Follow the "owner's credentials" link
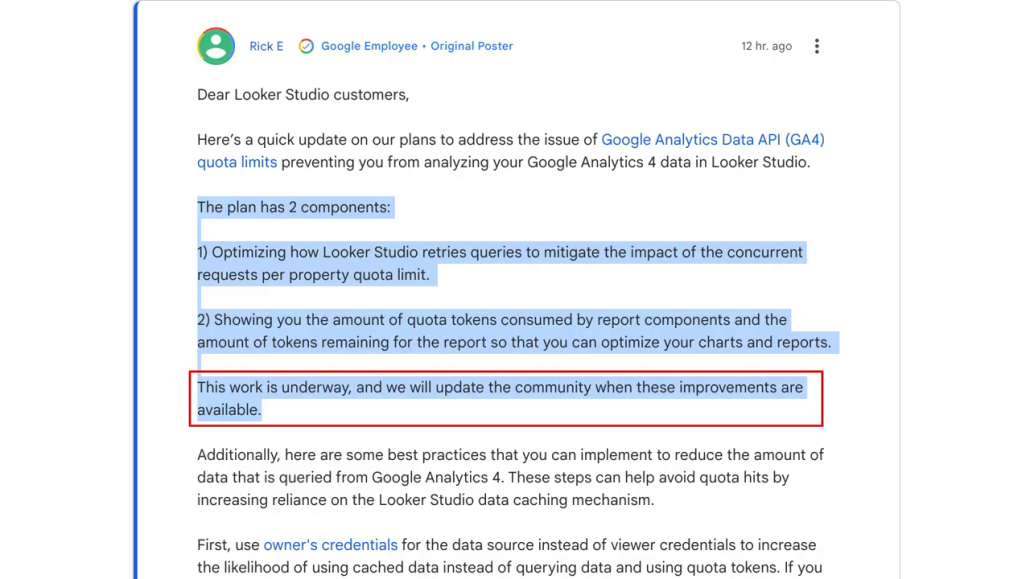The width and height of the screenshot is (1030, 579). coord(330,545)
